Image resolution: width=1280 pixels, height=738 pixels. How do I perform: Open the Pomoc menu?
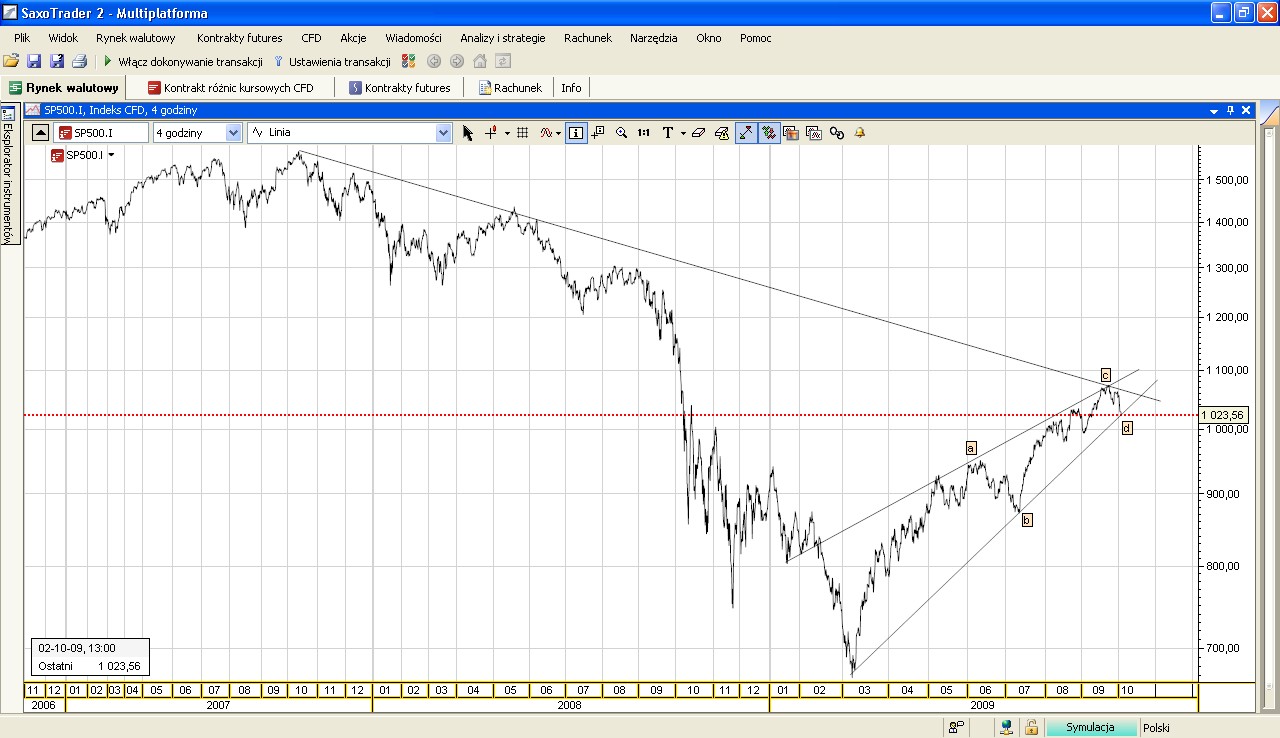click(756, 38)
